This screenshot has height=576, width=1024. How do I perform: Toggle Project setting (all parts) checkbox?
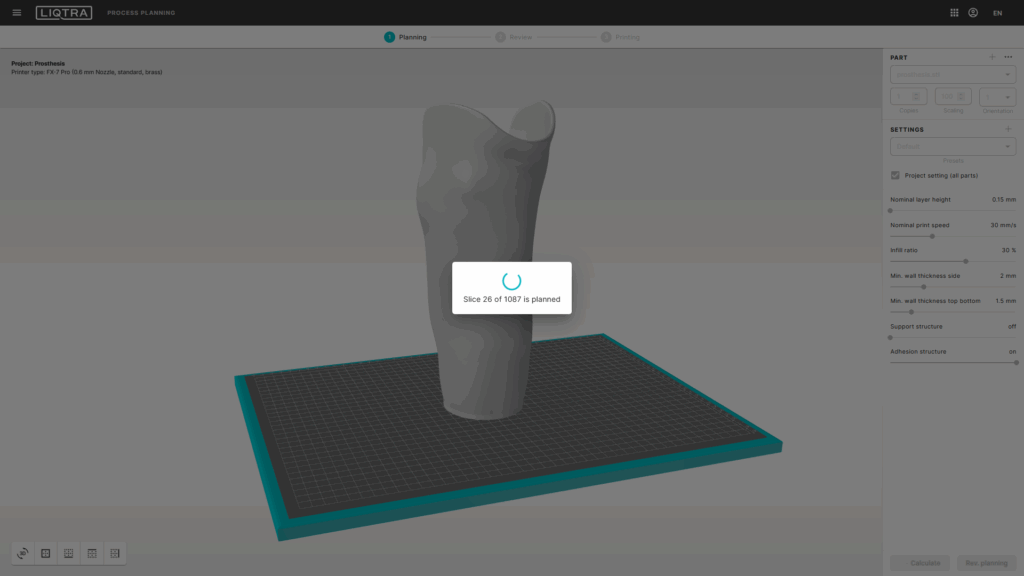896,175
